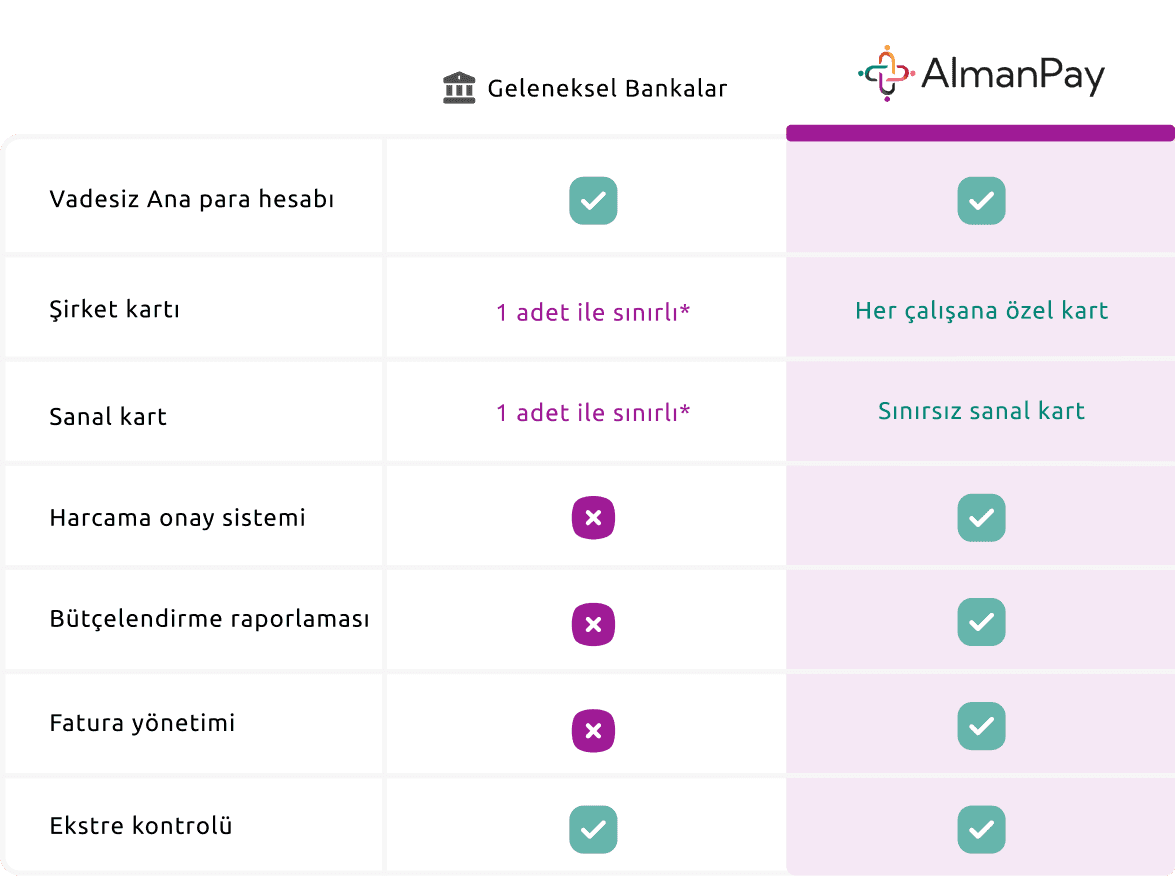The height and width of the screenshot is (876, 1176).
Task: Click the AlmanPay logo icon
Action: tap(886, 73)
